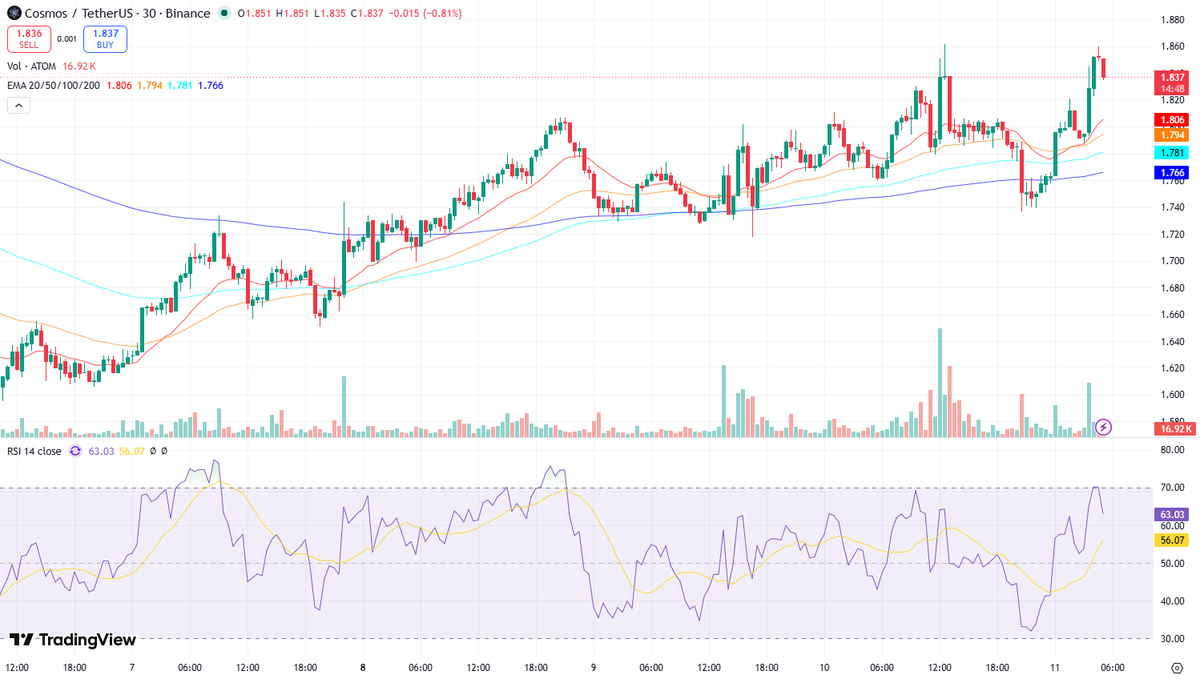Screen dimensions: 1200x679
Task: Click the 70.00 RSI axis label
Action: [x=1172, y=488]
